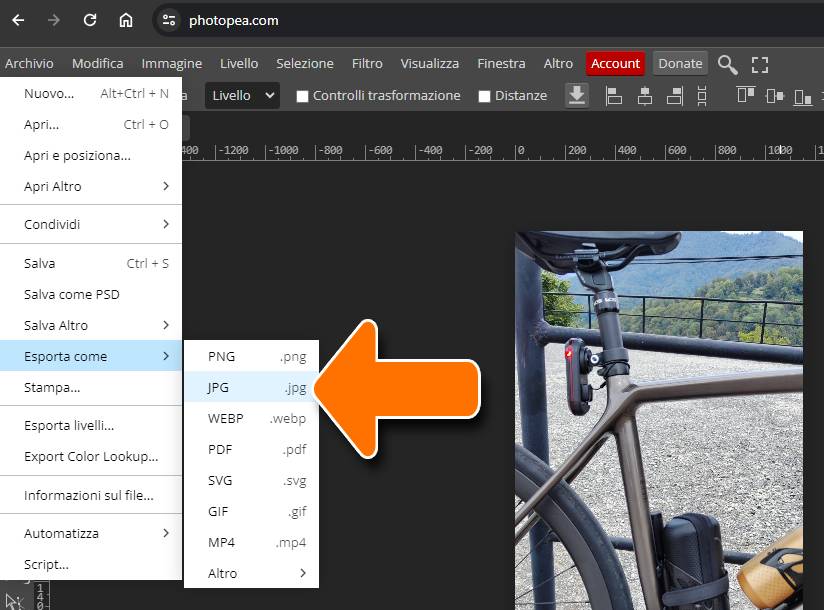The image size is (824, 610).
Task: Open the Immagine menu
Action: point(171,64)
